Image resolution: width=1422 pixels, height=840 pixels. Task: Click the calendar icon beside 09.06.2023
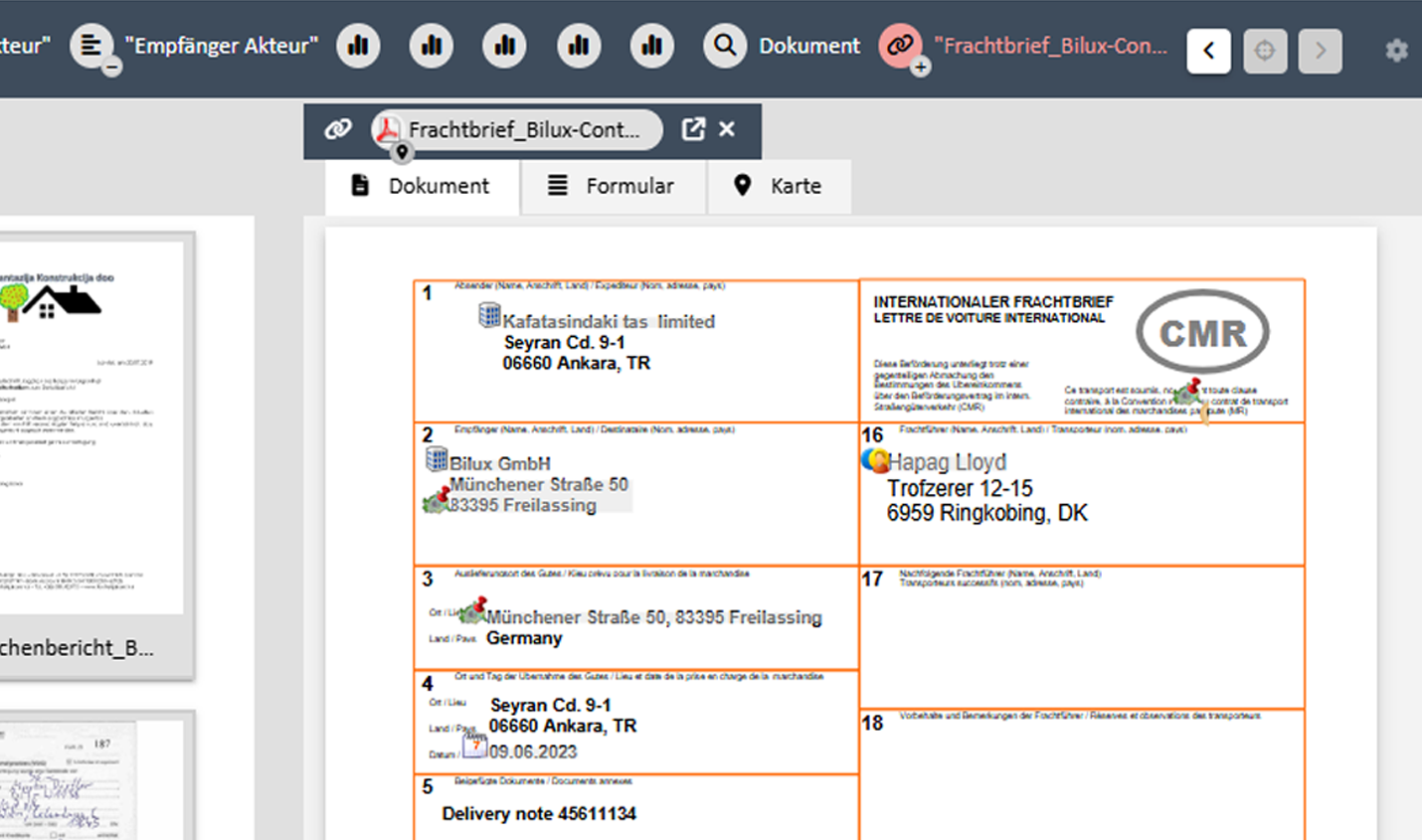[x=475, y=746]
